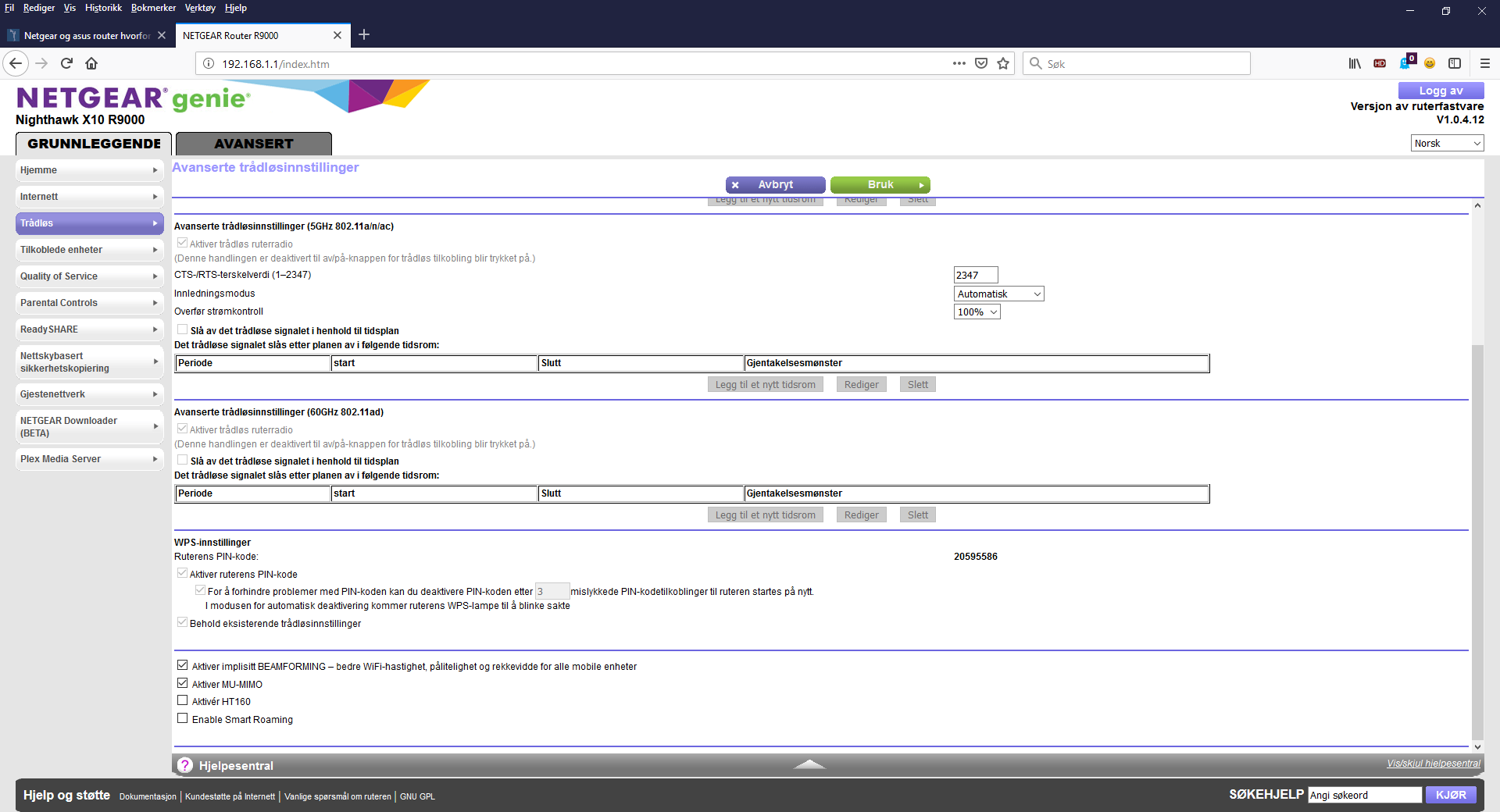Open the Firefox hamburger menu
Image resolution: width=1500 pixels, height=812 pixels.
coord(1485,63)
